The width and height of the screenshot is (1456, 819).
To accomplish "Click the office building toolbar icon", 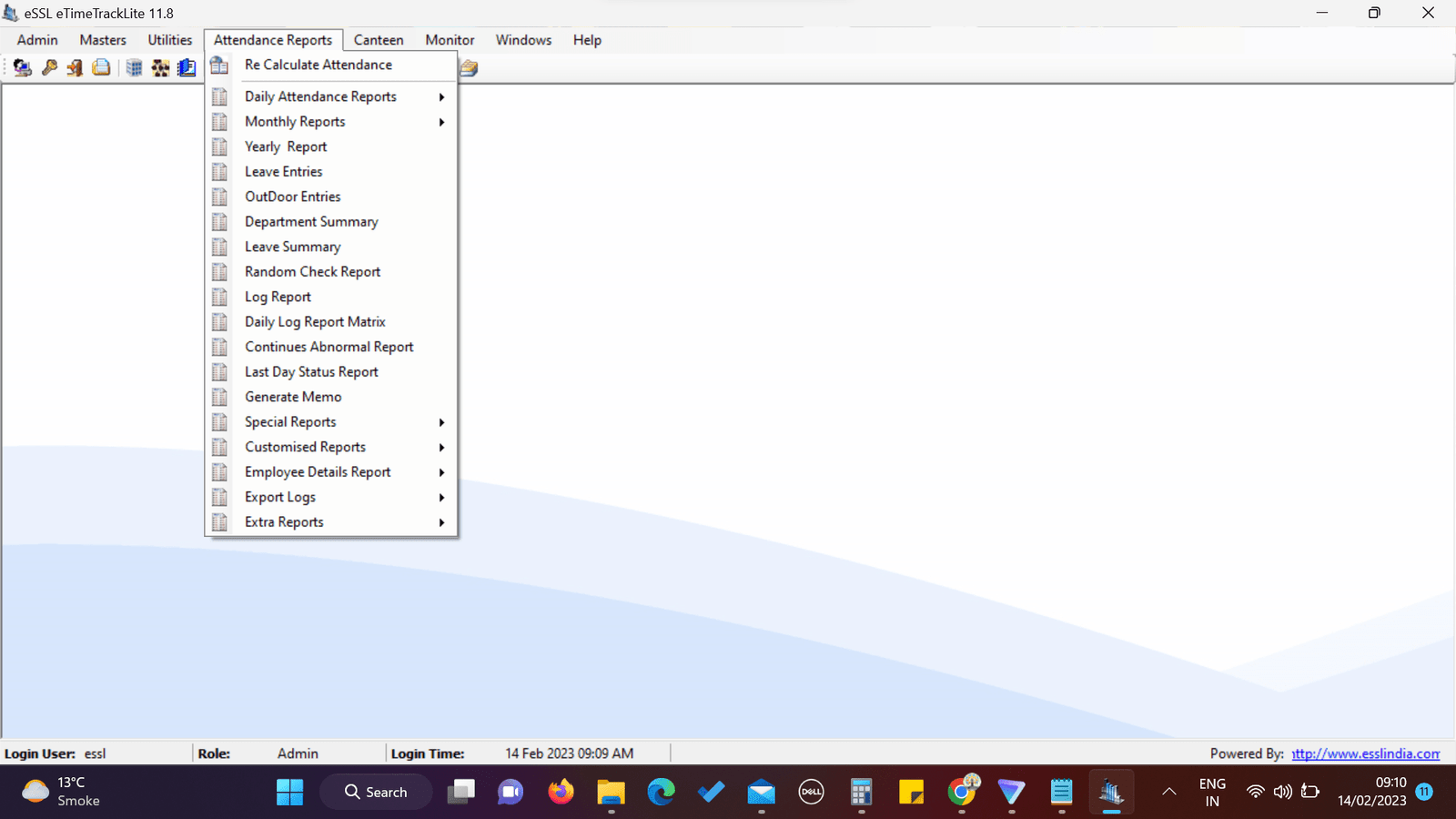I will (134, 67).
